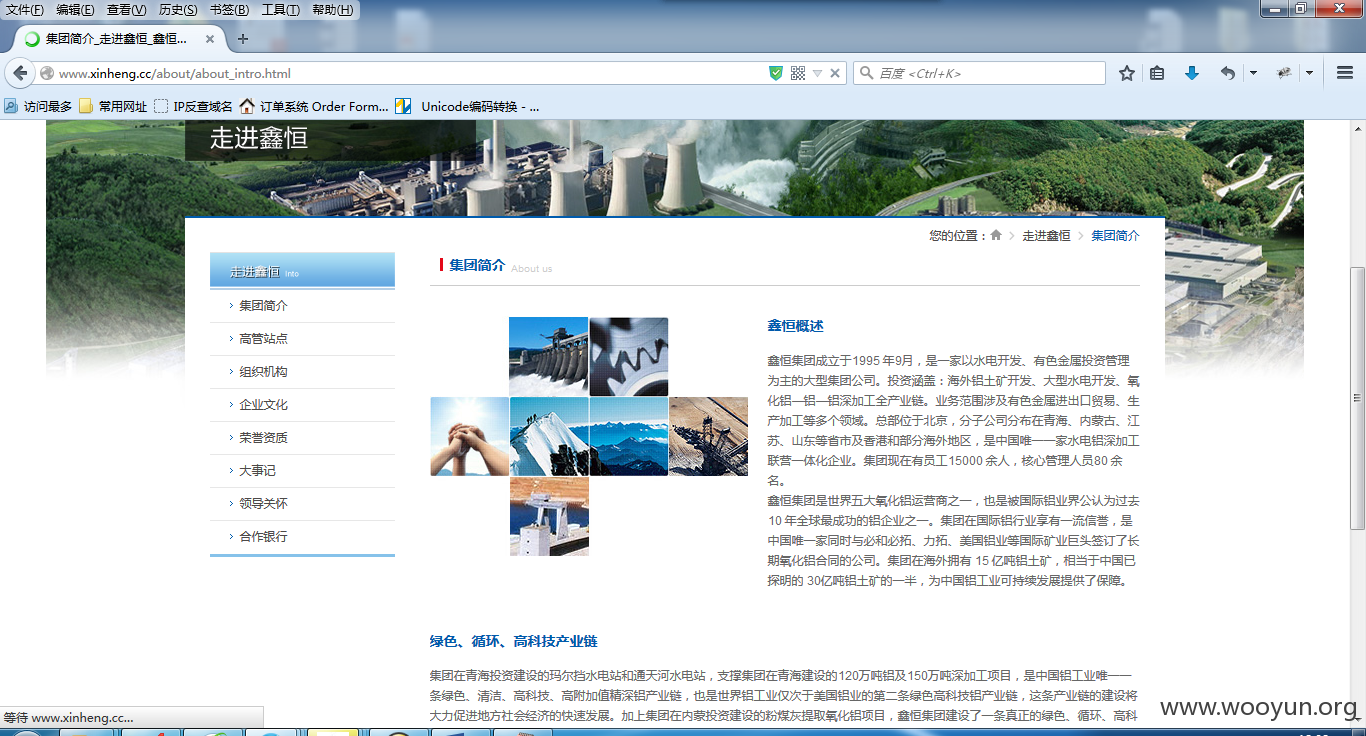Image resolution: width=1366 pixels, height=736 pixels.
Task: Click the clasped hands photo thumbnail
Action: (469, 436)
